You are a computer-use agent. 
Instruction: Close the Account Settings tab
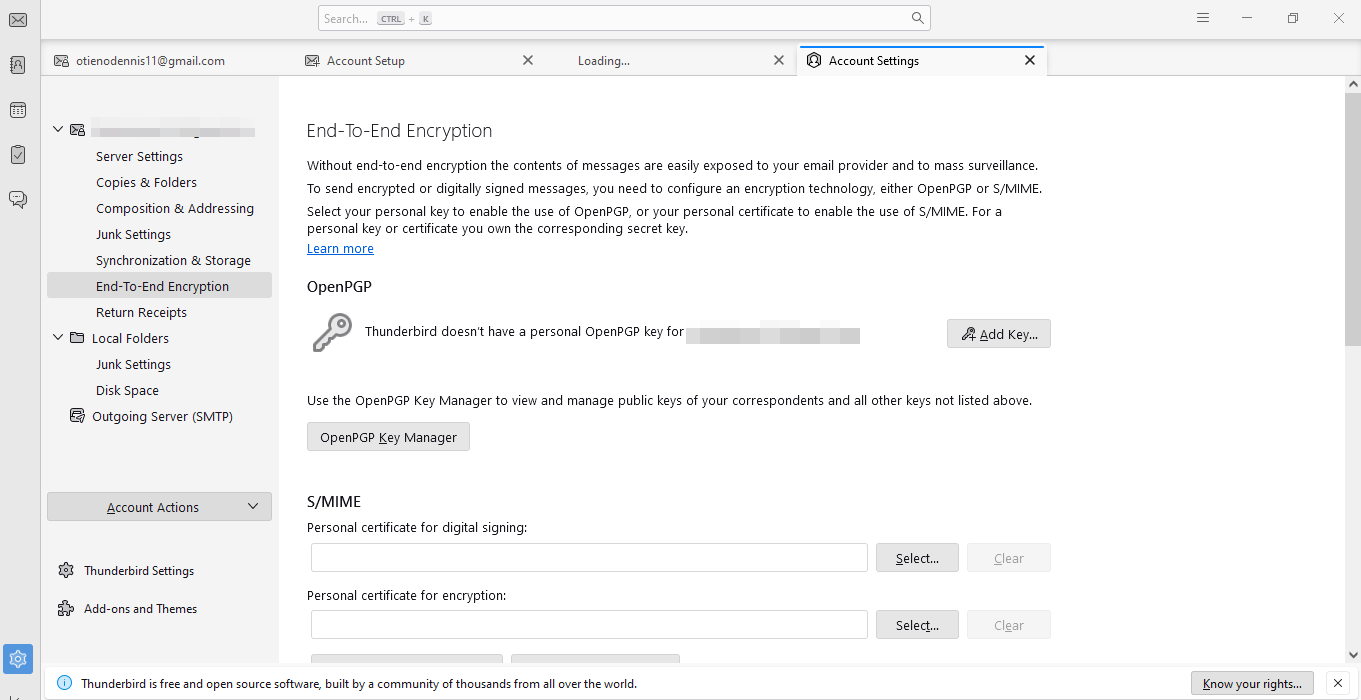[1030, 60]
